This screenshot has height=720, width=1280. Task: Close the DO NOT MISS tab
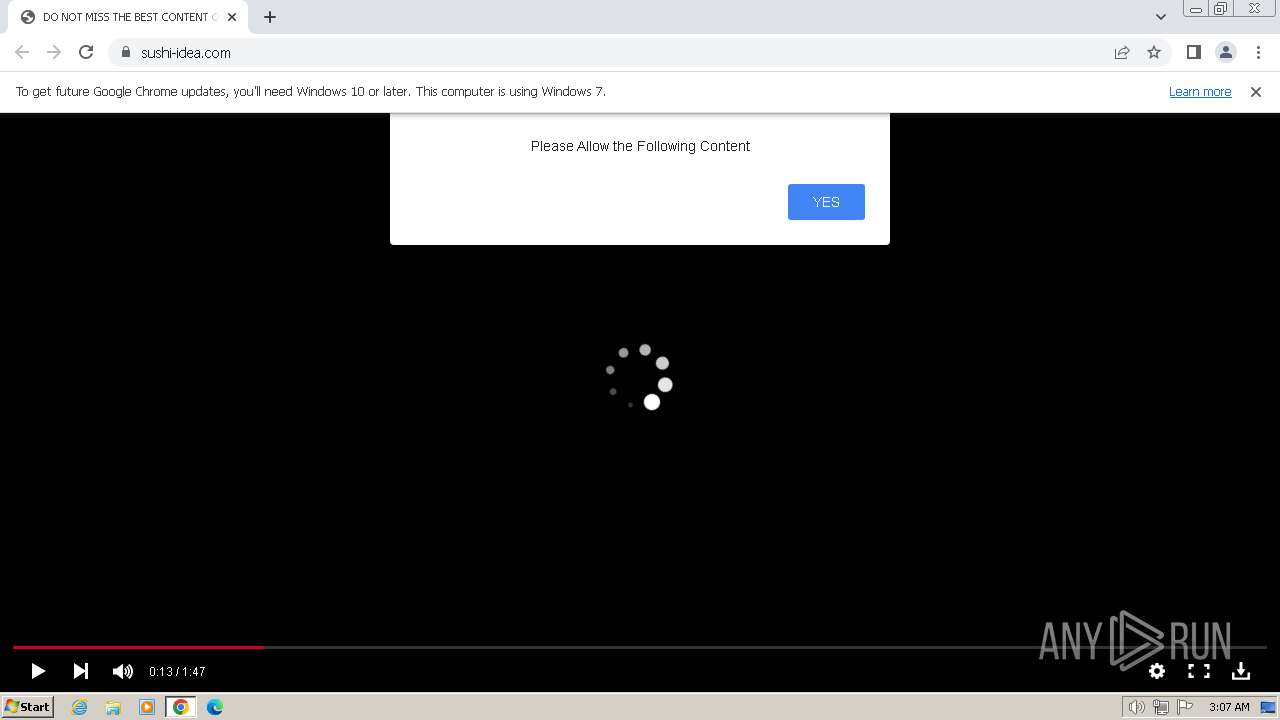click(x=232, y=17)
